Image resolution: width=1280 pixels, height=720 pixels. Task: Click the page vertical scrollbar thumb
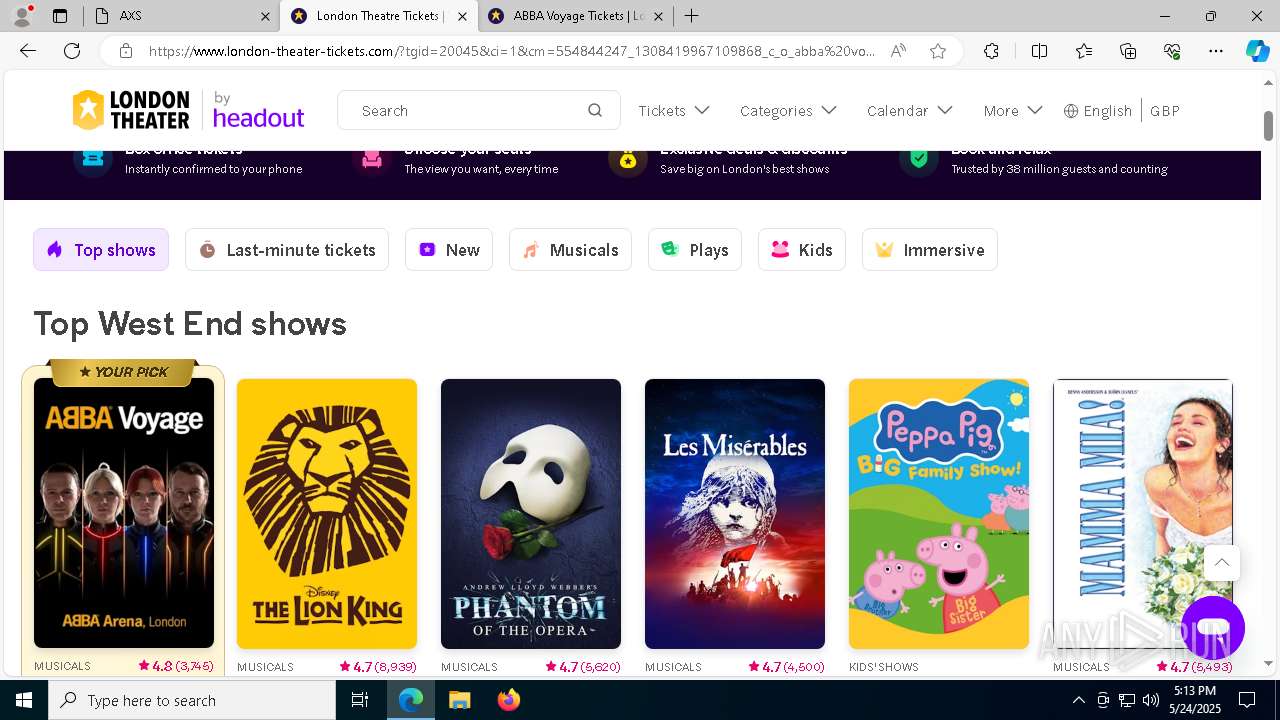tap(1269, 125)
